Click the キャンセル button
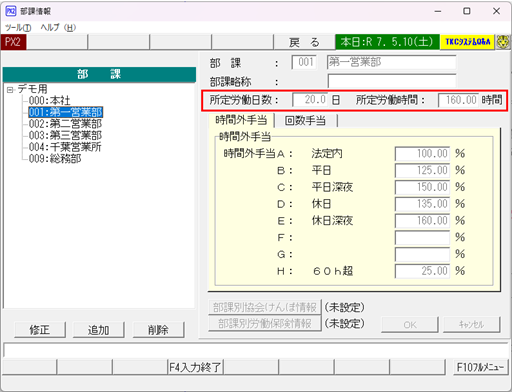 472,324
